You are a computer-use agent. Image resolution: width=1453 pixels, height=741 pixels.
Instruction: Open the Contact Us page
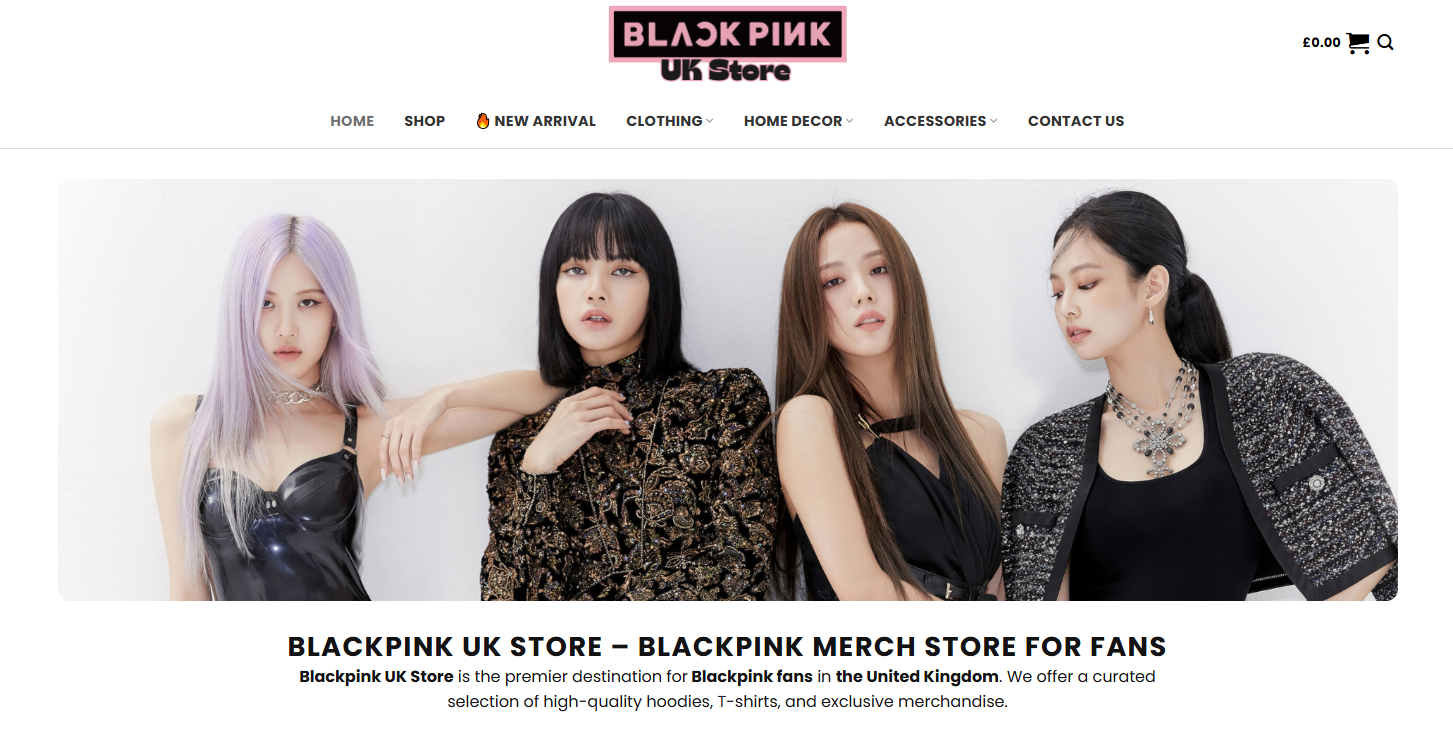[x=1076, y=121]
